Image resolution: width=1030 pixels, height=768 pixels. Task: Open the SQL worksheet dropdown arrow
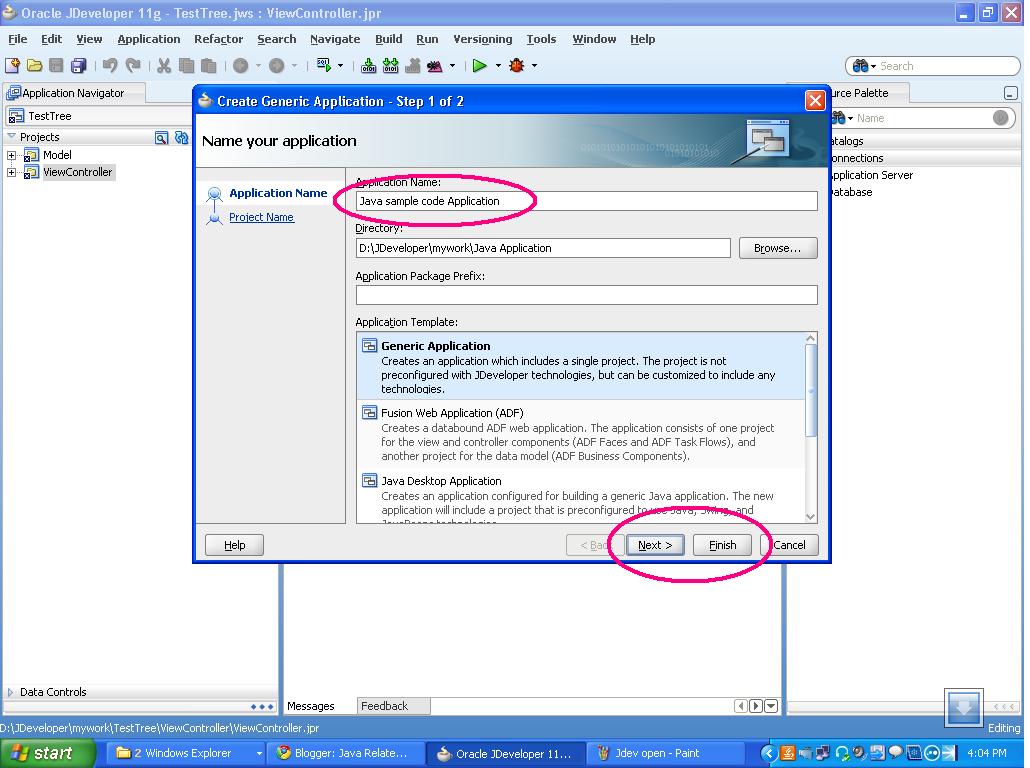click(340, 66)
